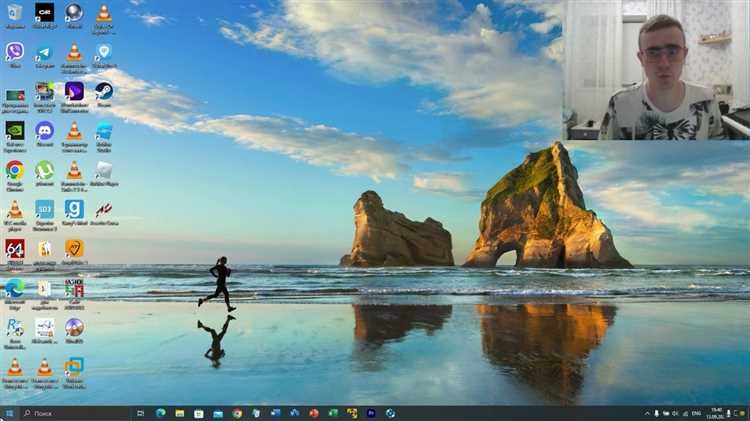Open Adobe Premiere Pro from taskbar
The height and width of the screenshot is (421, 750).
(x=371, y=412)
